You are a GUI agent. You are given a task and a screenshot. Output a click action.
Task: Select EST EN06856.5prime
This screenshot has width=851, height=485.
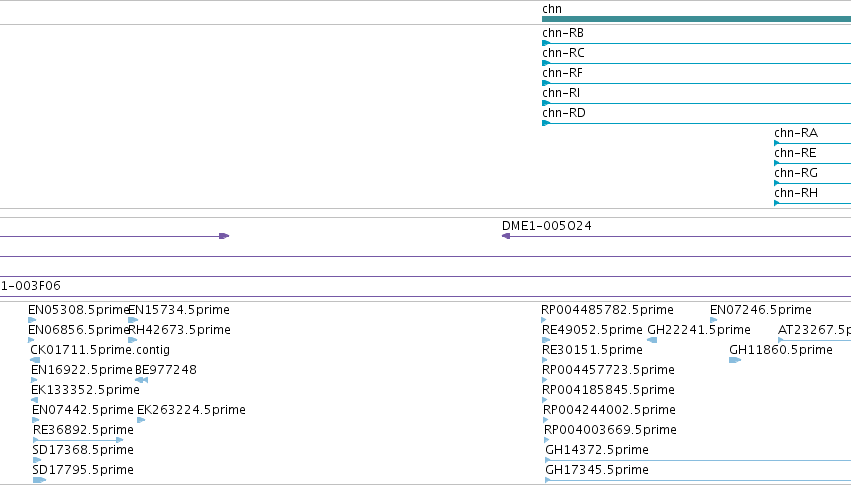point(78,330)
